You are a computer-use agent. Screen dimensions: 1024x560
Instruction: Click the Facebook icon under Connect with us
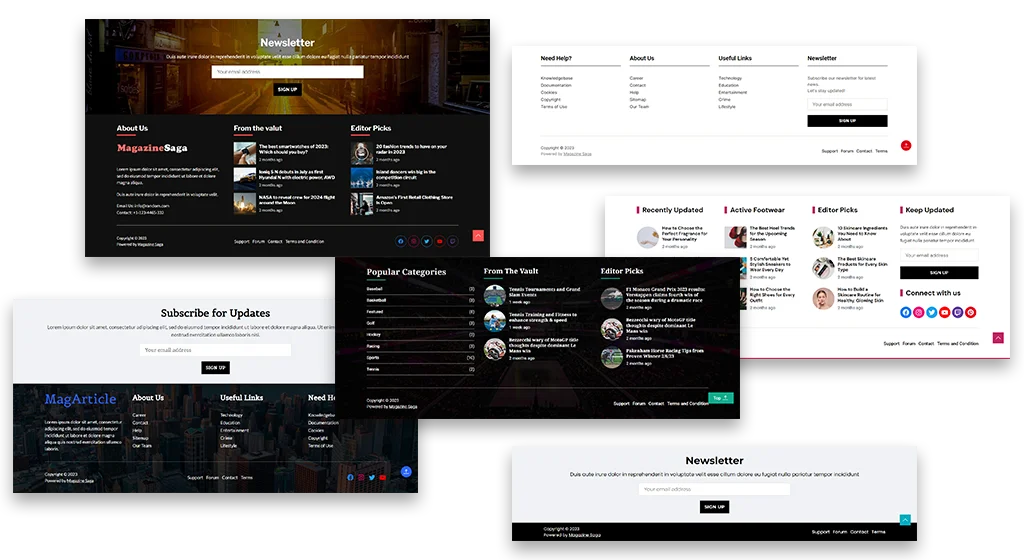(x=906, y=313)
